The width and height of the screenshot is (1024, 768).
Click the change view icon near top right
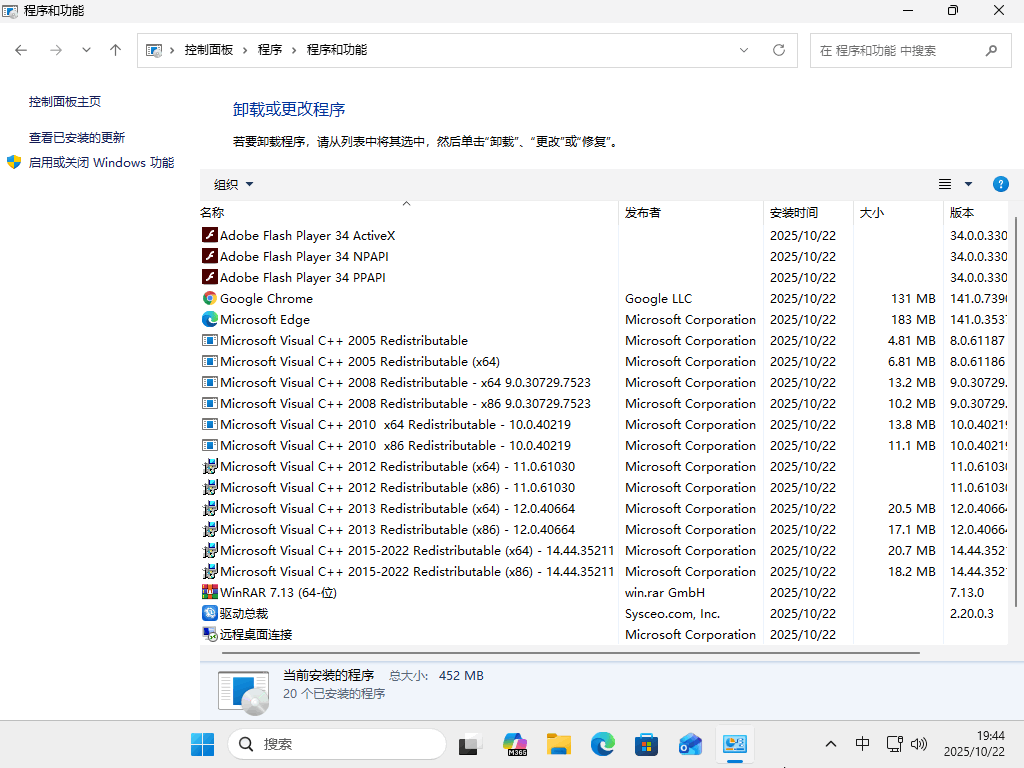coord(945,184)
